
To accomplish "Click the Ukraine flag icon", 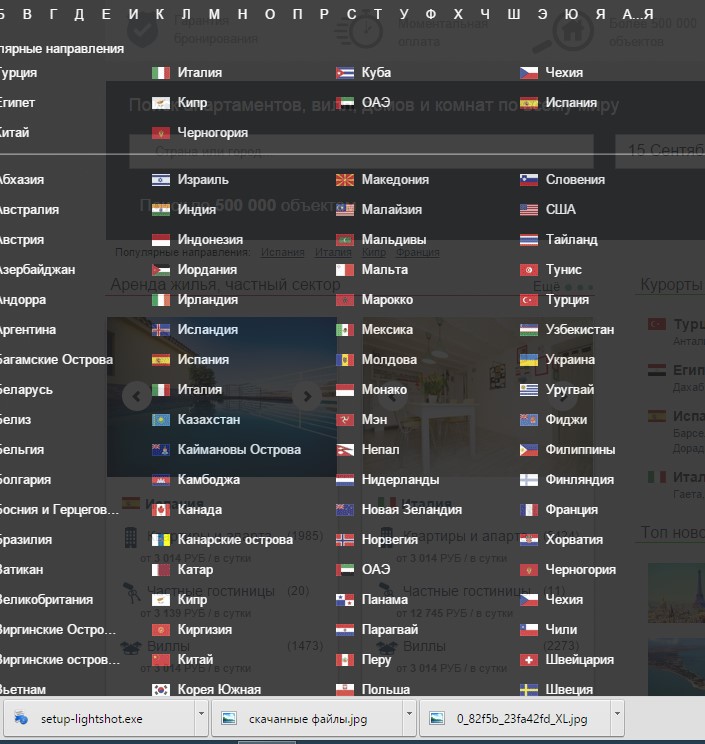I will (x=529, y=360).
